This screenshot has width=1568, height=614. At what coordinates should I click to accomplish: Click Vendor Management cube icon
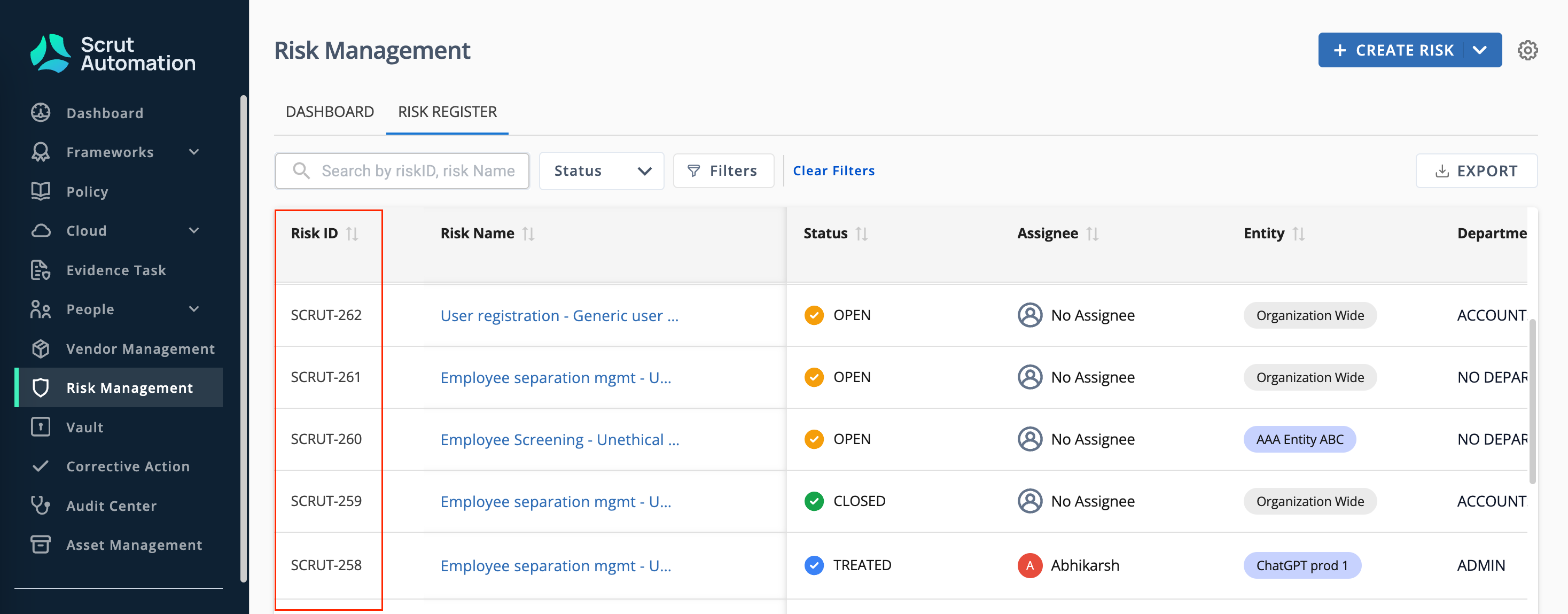click(41, 348)
